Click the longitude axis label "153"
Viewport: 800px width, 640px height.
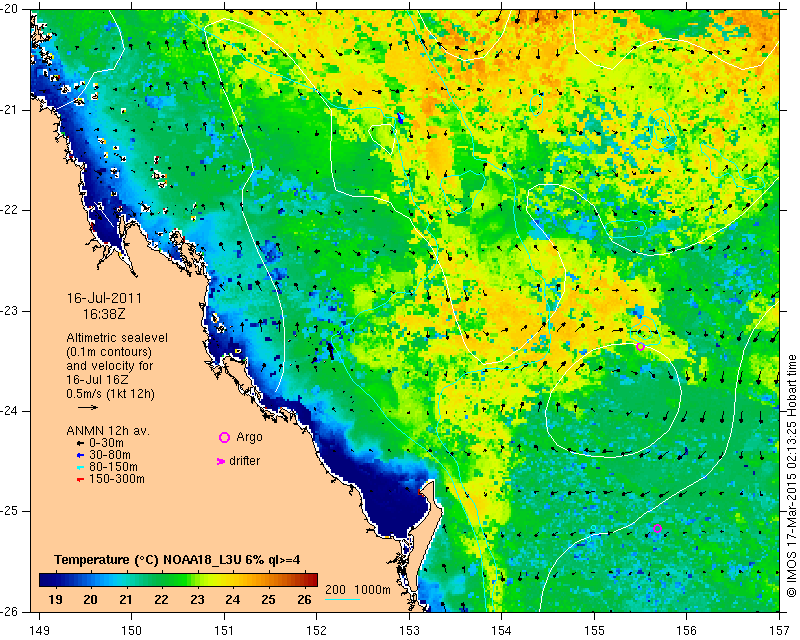409,631
